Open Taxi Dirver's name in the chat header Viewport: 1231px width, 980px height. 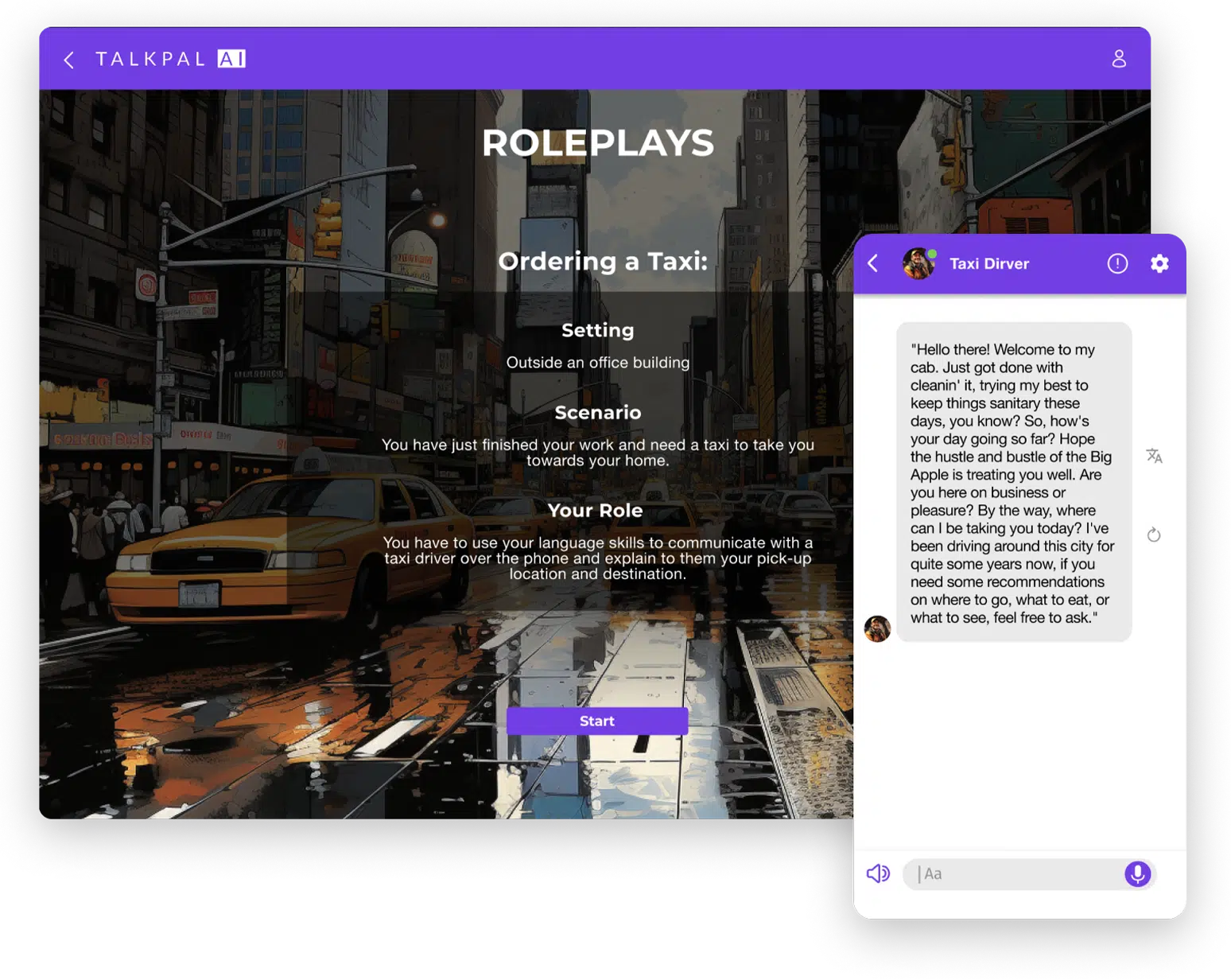click(988, 263)
